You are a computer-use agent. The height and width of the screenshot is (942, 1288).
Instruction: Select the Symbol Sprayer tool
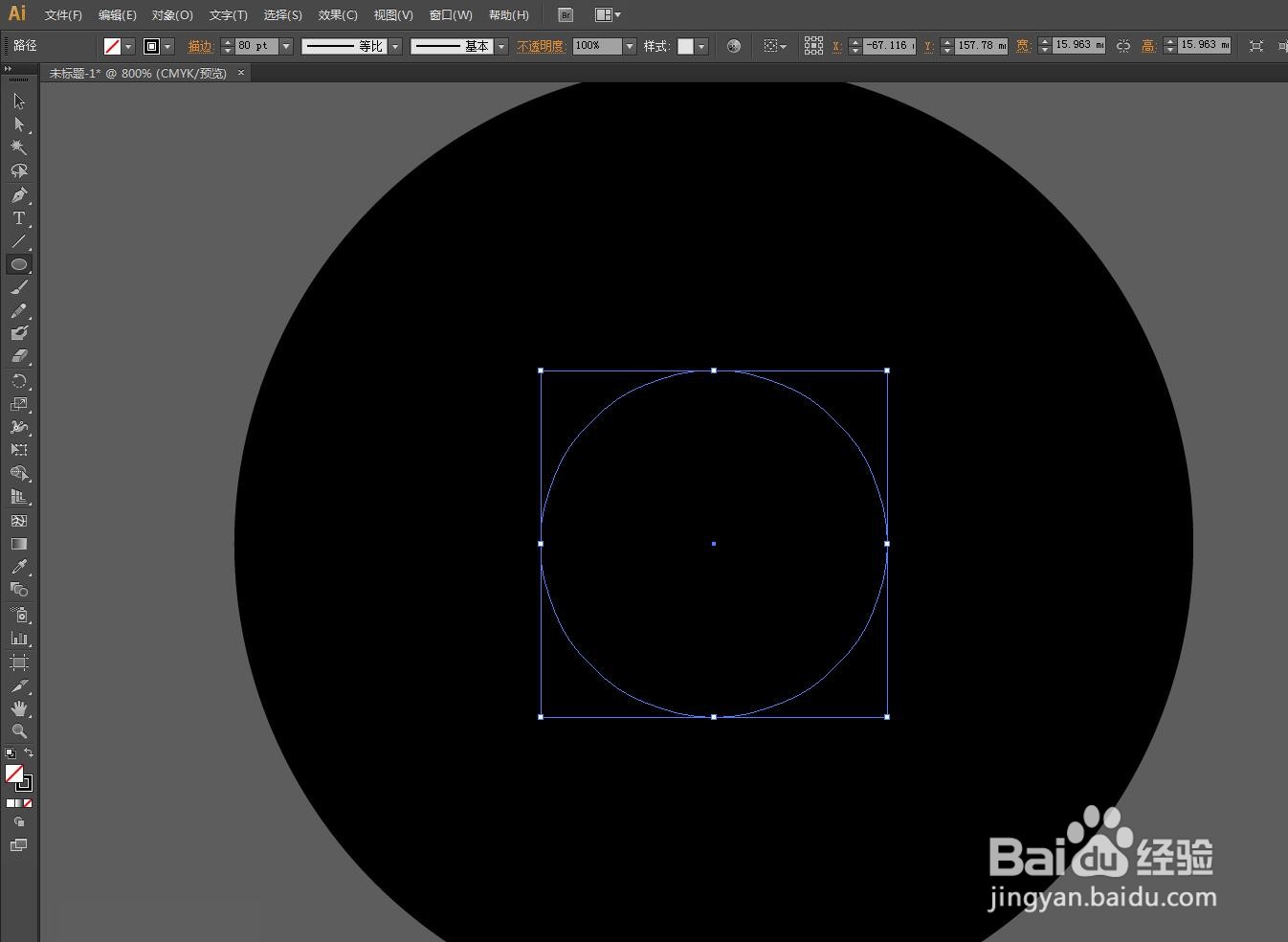pos(19,615)
